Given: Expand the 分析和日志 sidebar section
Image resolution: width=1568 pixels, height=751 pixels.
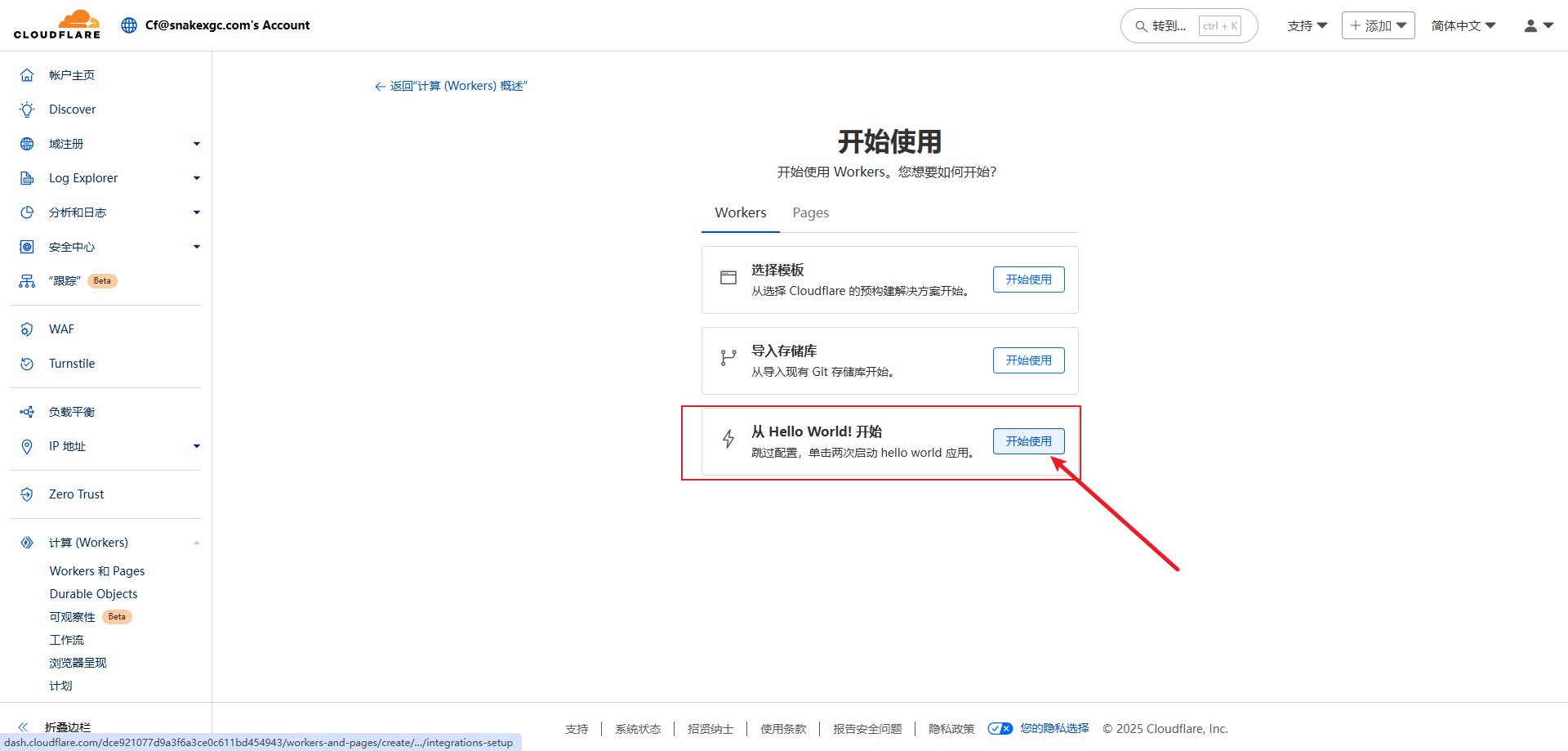Looking at the screenshot, I should pos(197,212).
